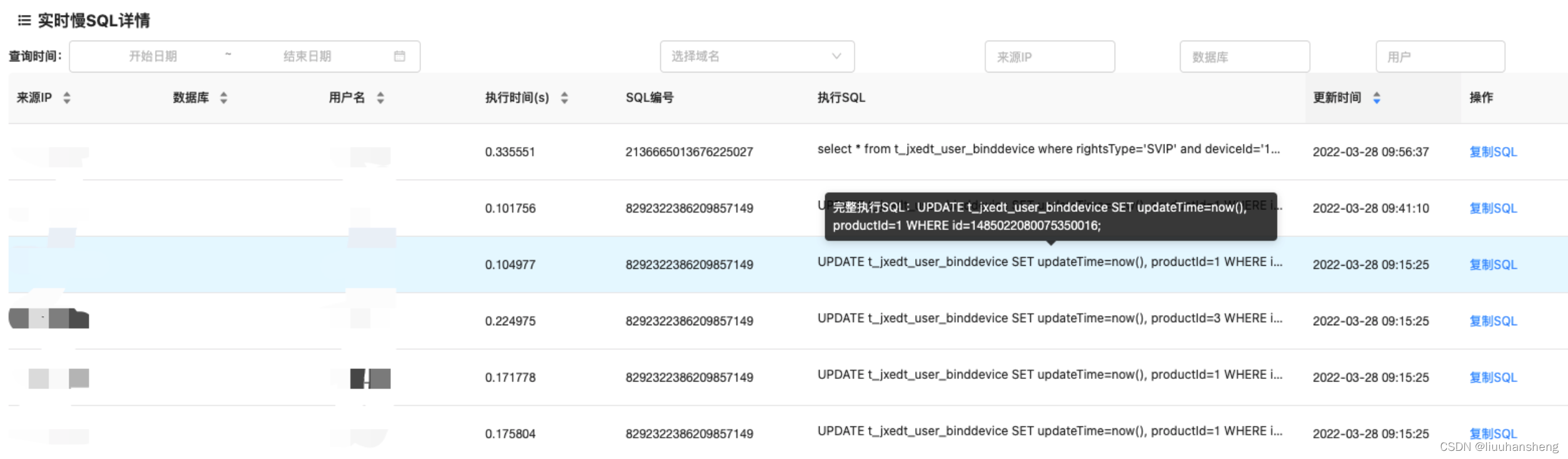
Task: Click the 执行SQL column header
Action: [x=841, y=98]
